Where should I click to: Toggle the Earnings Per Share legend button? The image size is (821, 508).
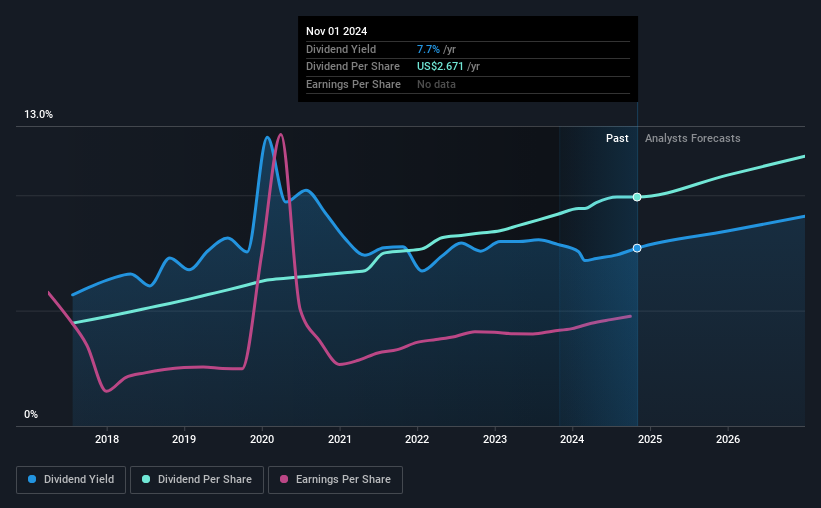pos(335,480)
